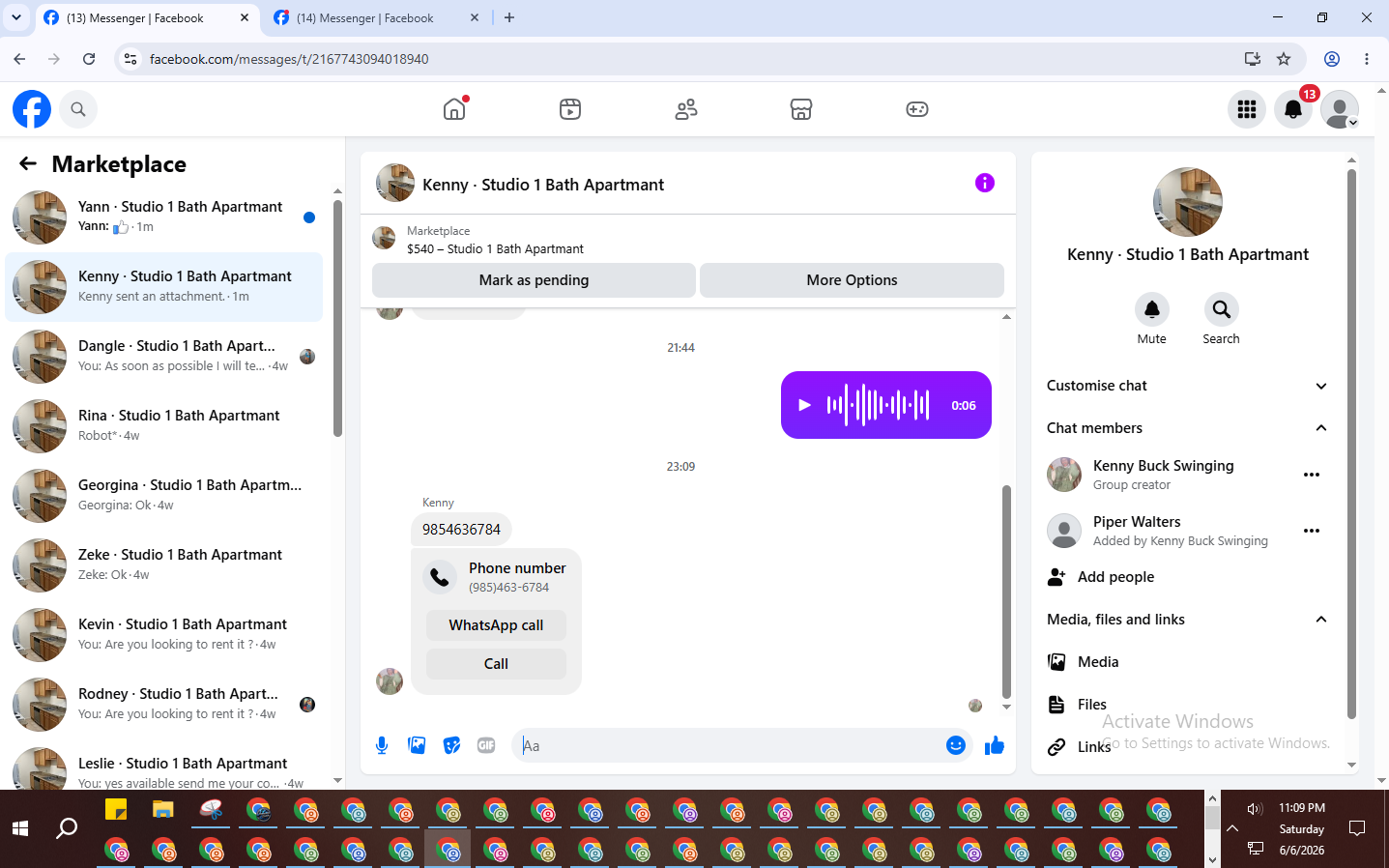
Task: Switch to the (14) Messenger browser tab
Action: pos(377,18)
